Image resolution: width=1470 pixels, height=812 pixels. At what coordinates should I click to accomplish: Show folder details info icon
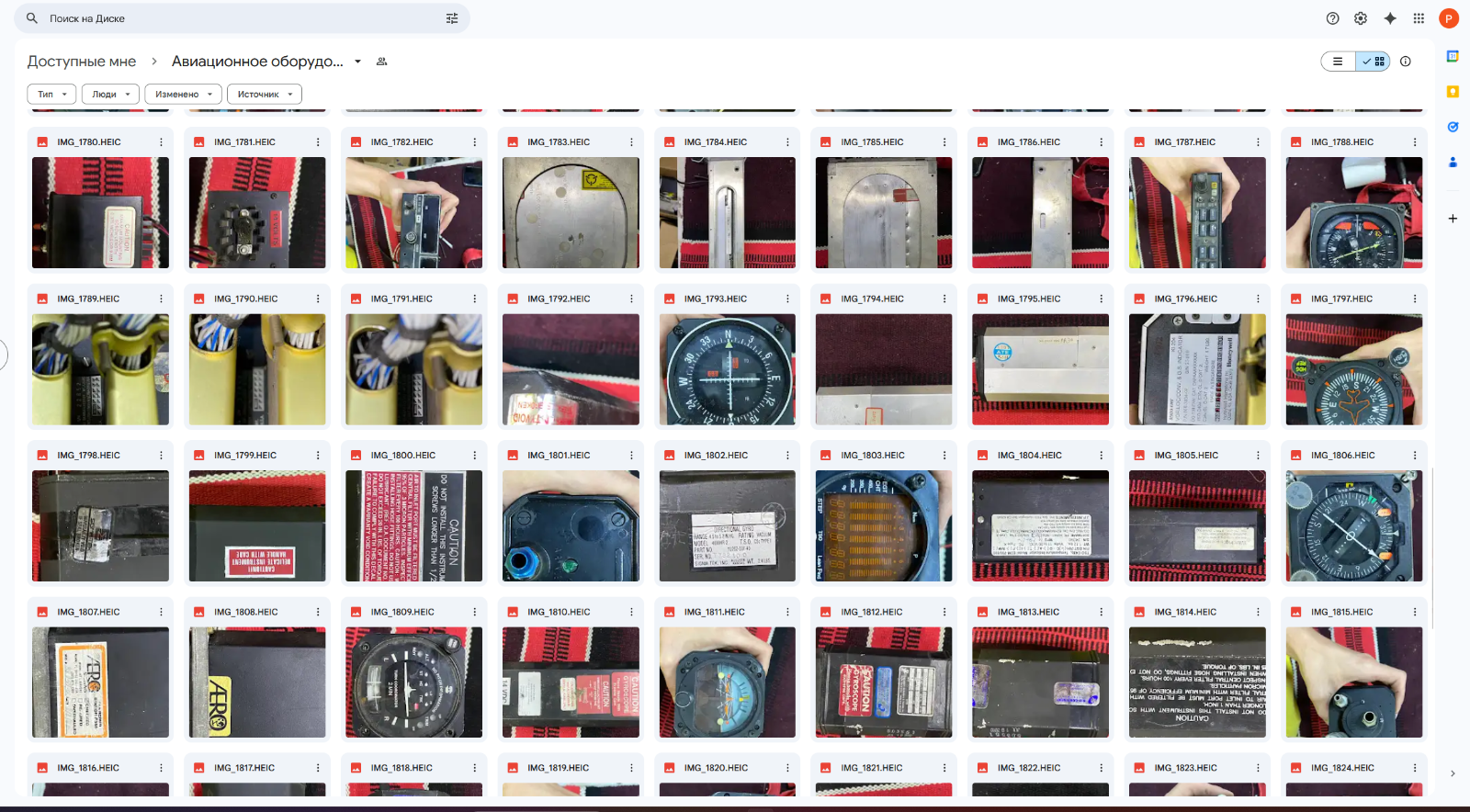[1405, 62]
